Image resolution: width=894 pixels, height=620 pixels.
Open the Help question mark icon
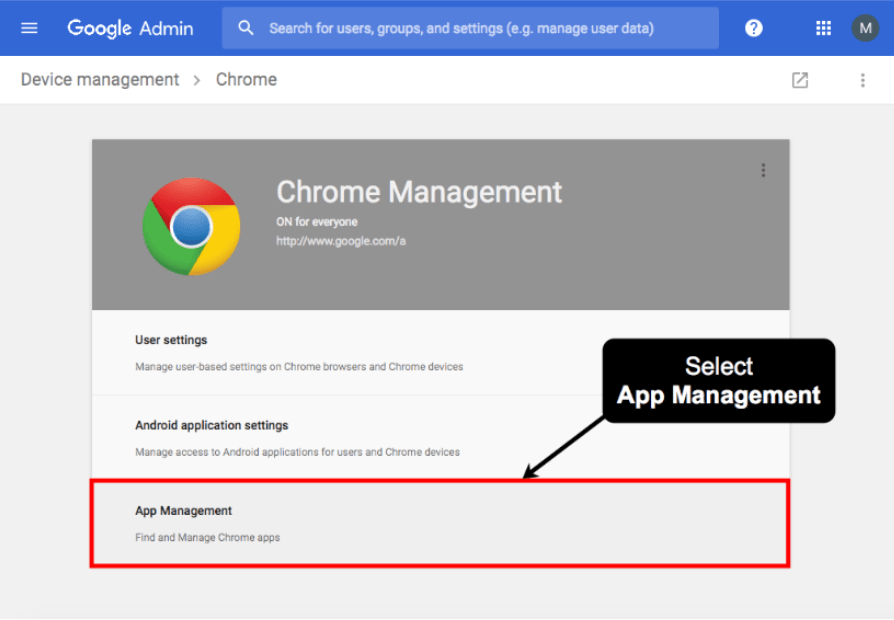(x=754, y=28)
